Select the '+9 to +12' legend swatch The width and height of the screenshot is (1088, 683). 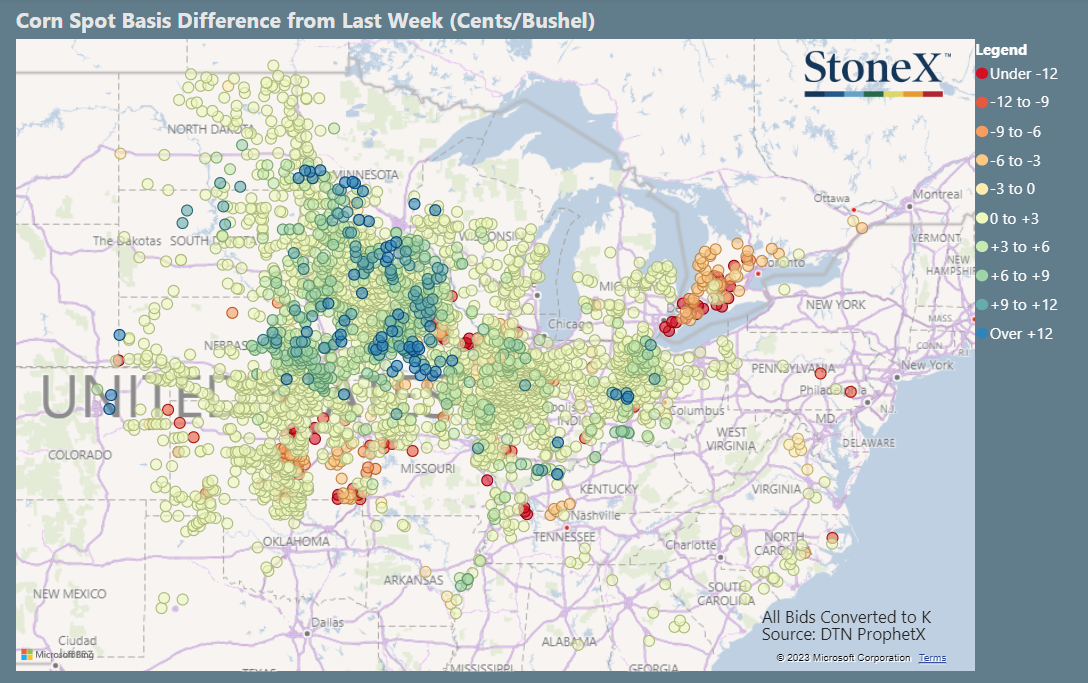point(982,305)
